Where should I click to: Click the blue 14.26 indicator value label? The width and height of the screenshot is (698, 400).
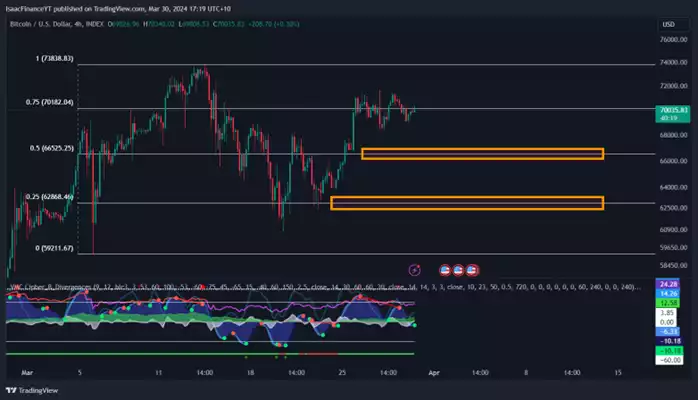coord(669,293)
